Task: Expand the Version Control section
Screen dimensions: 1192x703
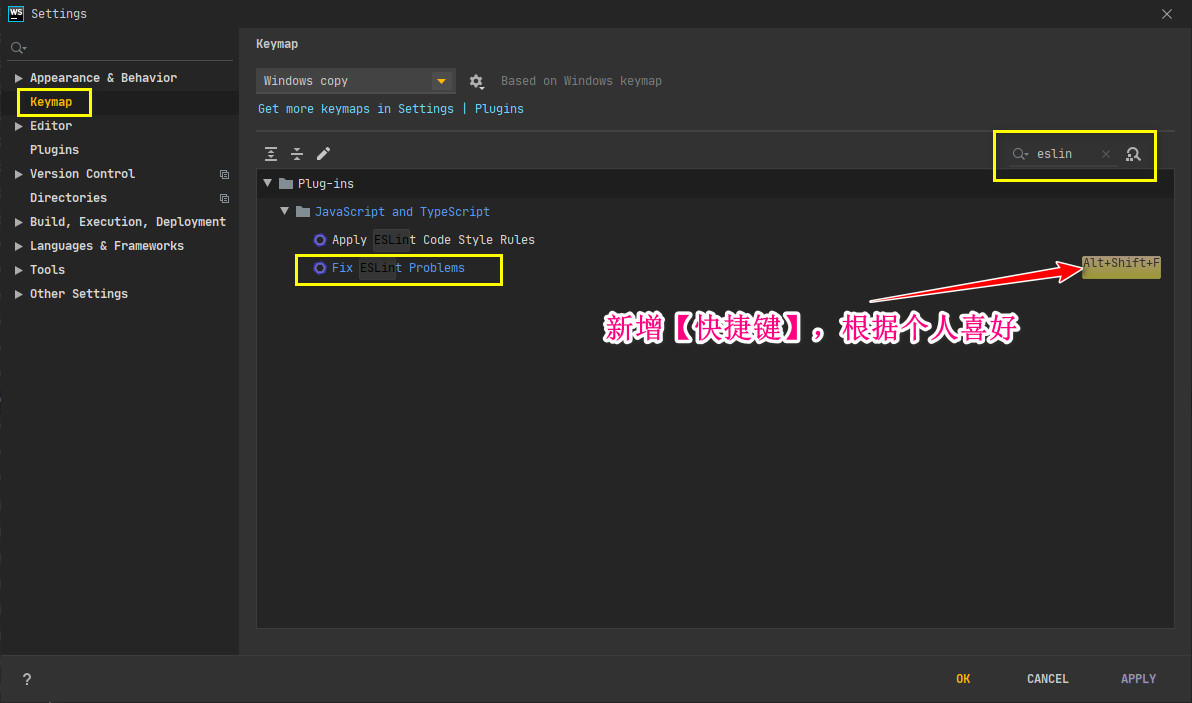Action: pos(18,174)
